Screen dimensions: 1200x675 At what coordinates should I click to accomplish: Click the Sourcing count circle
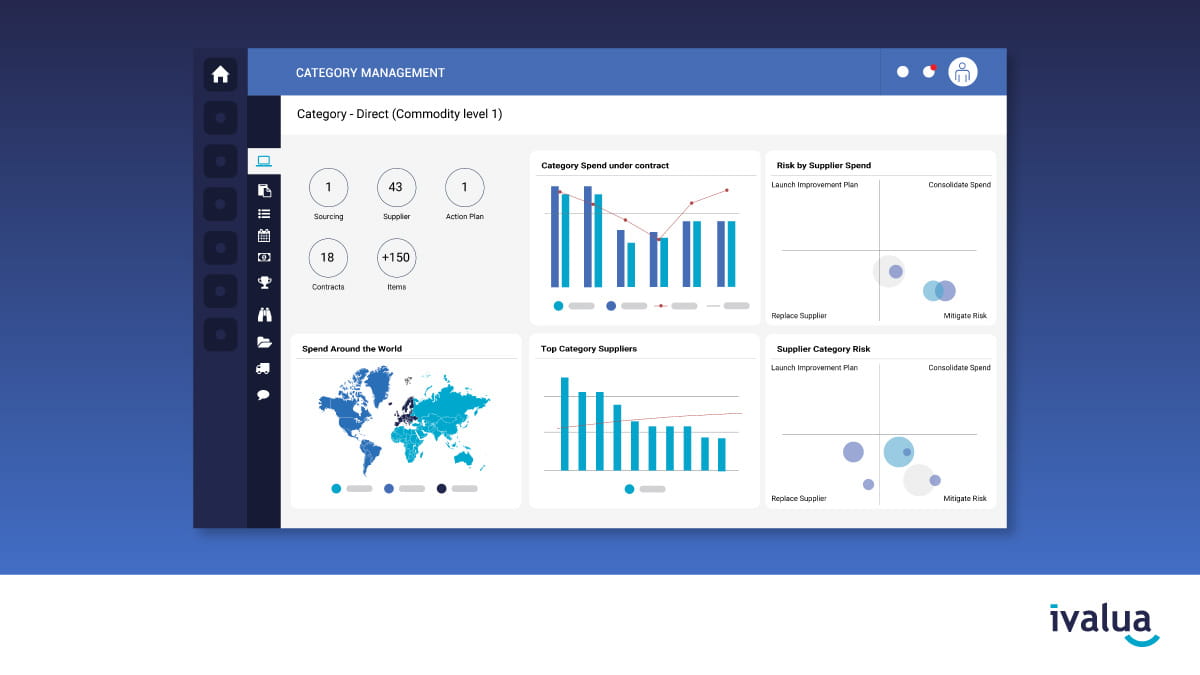pos(328,188)
